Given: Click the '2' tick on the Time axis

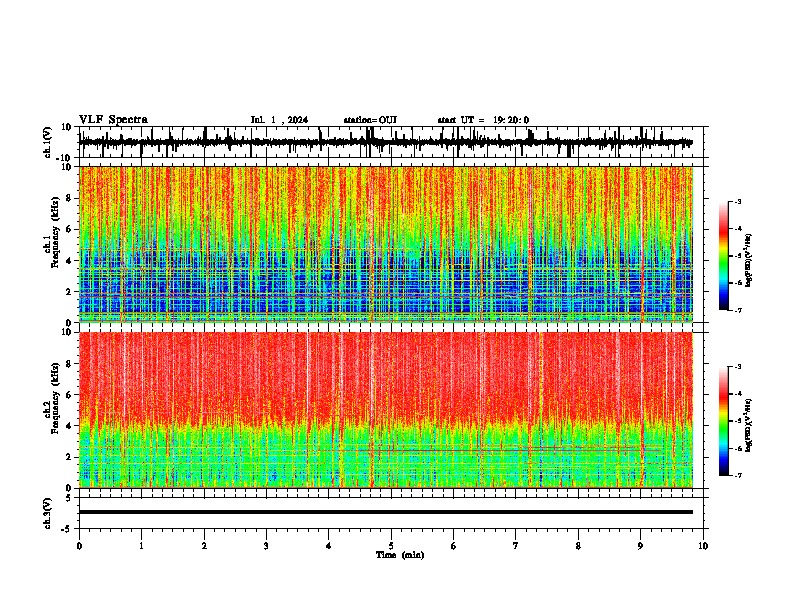Looking at the screenshot, I should (204, 546).
